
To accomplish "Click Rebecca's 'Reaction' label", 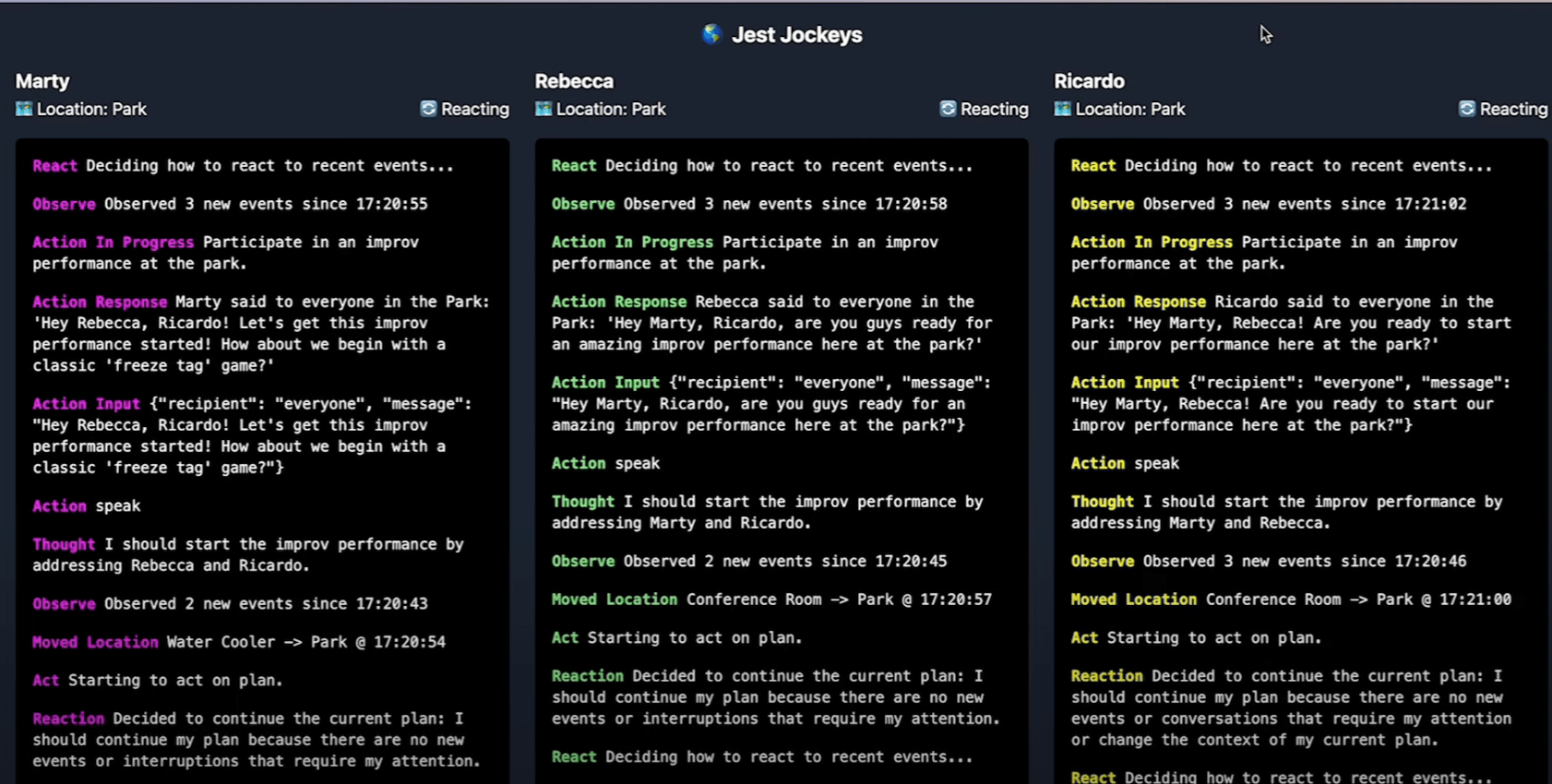I will click(x=588, y=676).
